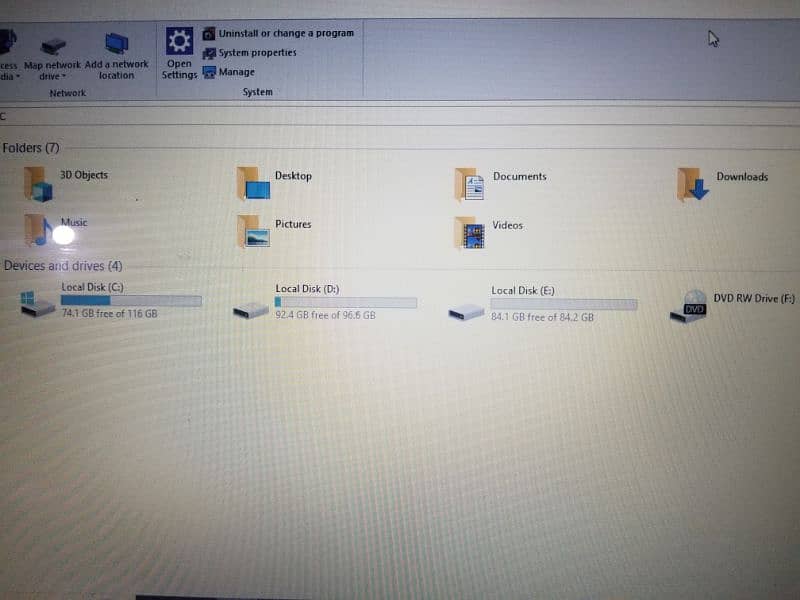Click the Local Disk (E:) usage bar
This screenshot has height=600, width=800.
564,305
